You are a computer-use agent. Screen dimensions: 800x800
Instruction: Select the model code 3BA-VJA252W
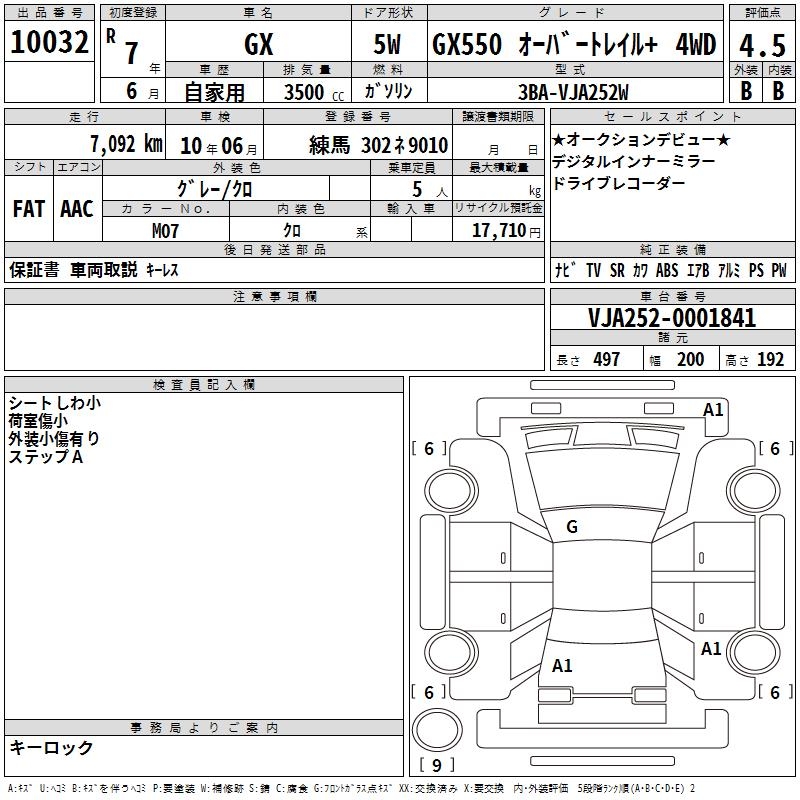573,92
